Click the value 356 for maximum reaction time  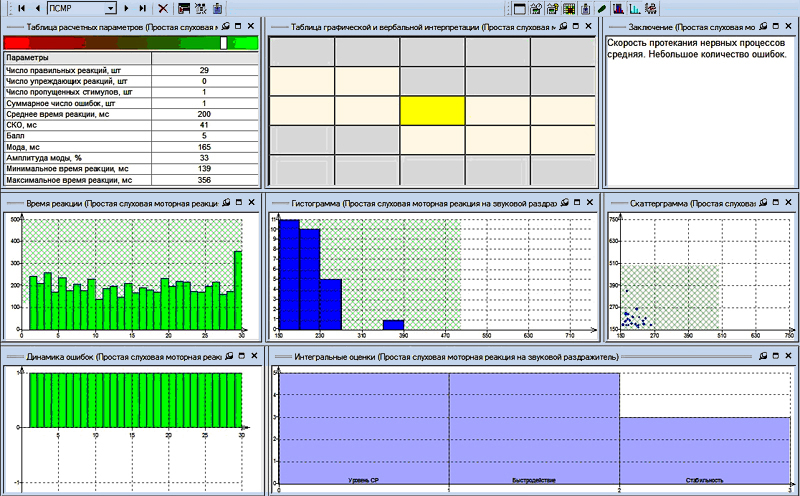(204, 180)
